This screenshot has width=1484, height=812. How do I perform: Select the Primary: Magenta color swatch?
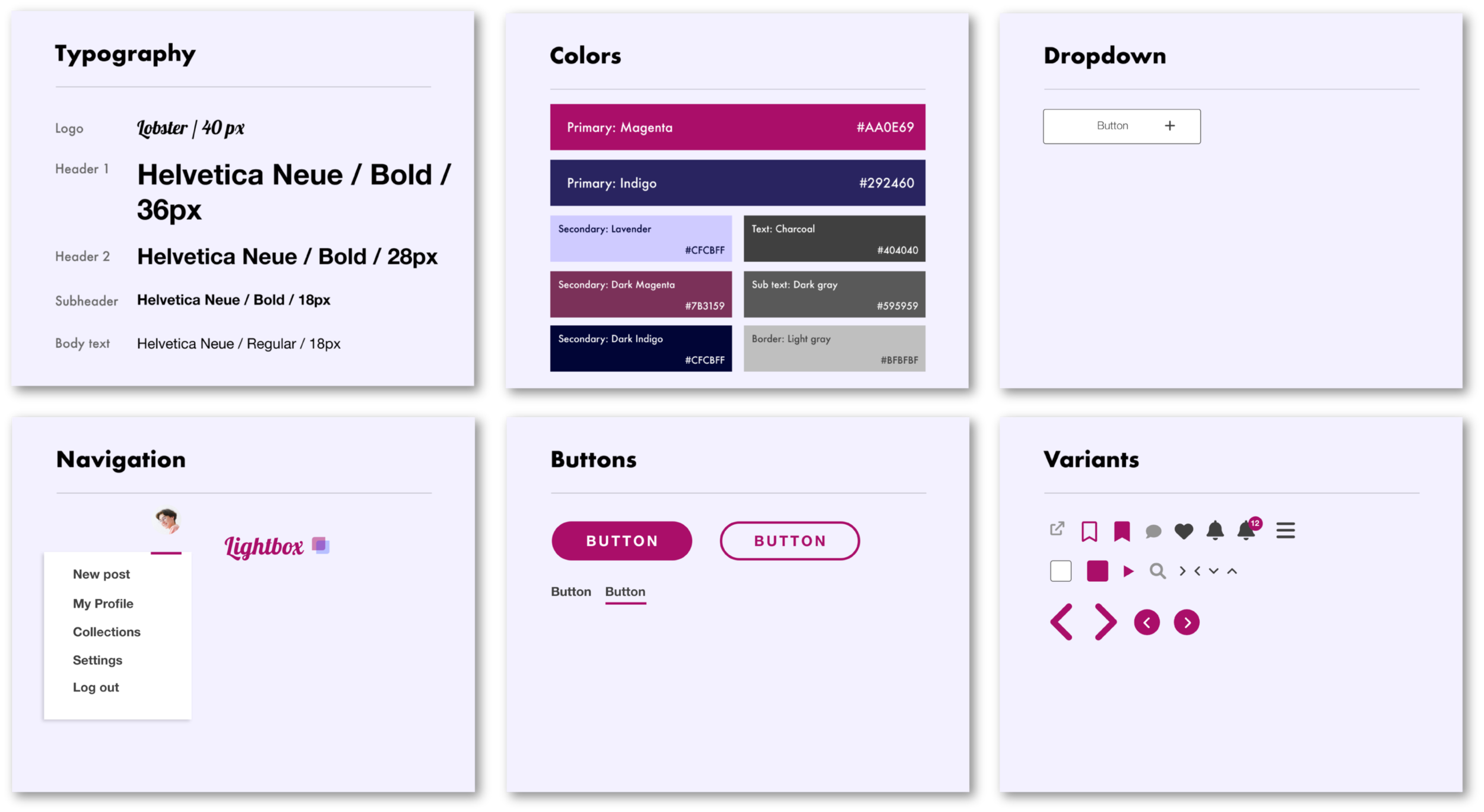tap(737, 127)
